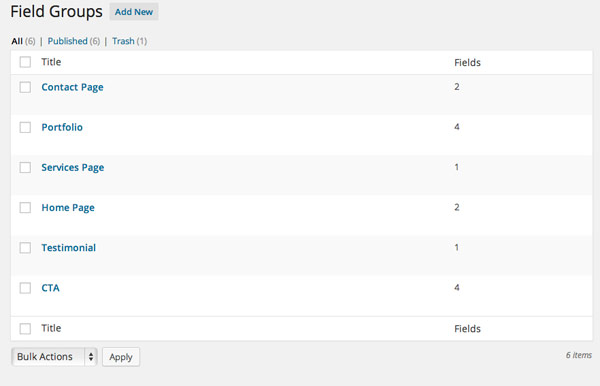Open the Trash view link

point(123,41)
